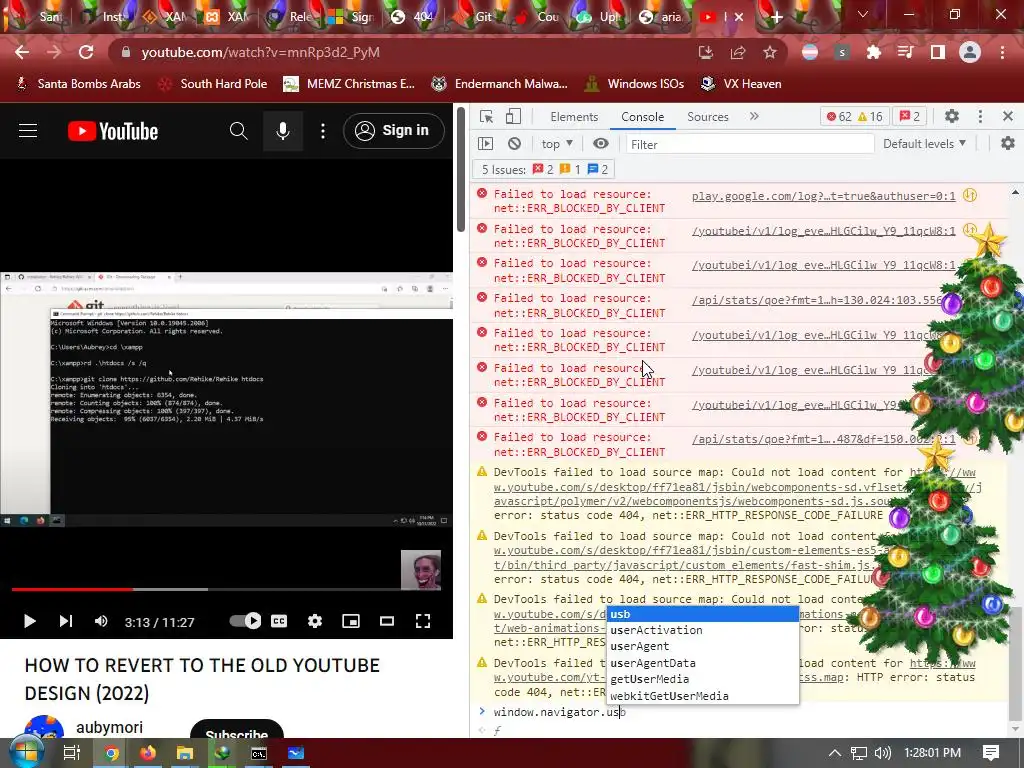Toggle the autoplay switch
This screenshot has height=768, width=1024.
245,621
